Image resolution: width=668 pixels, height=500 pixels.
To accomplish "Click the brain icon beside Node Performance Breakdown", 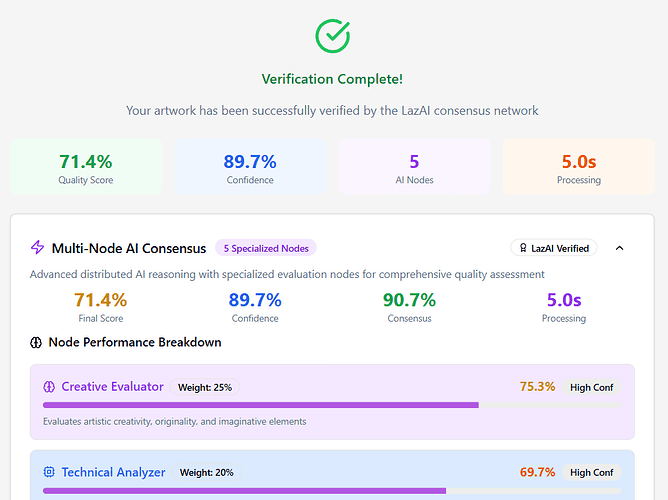I will (x=37, y=342).
